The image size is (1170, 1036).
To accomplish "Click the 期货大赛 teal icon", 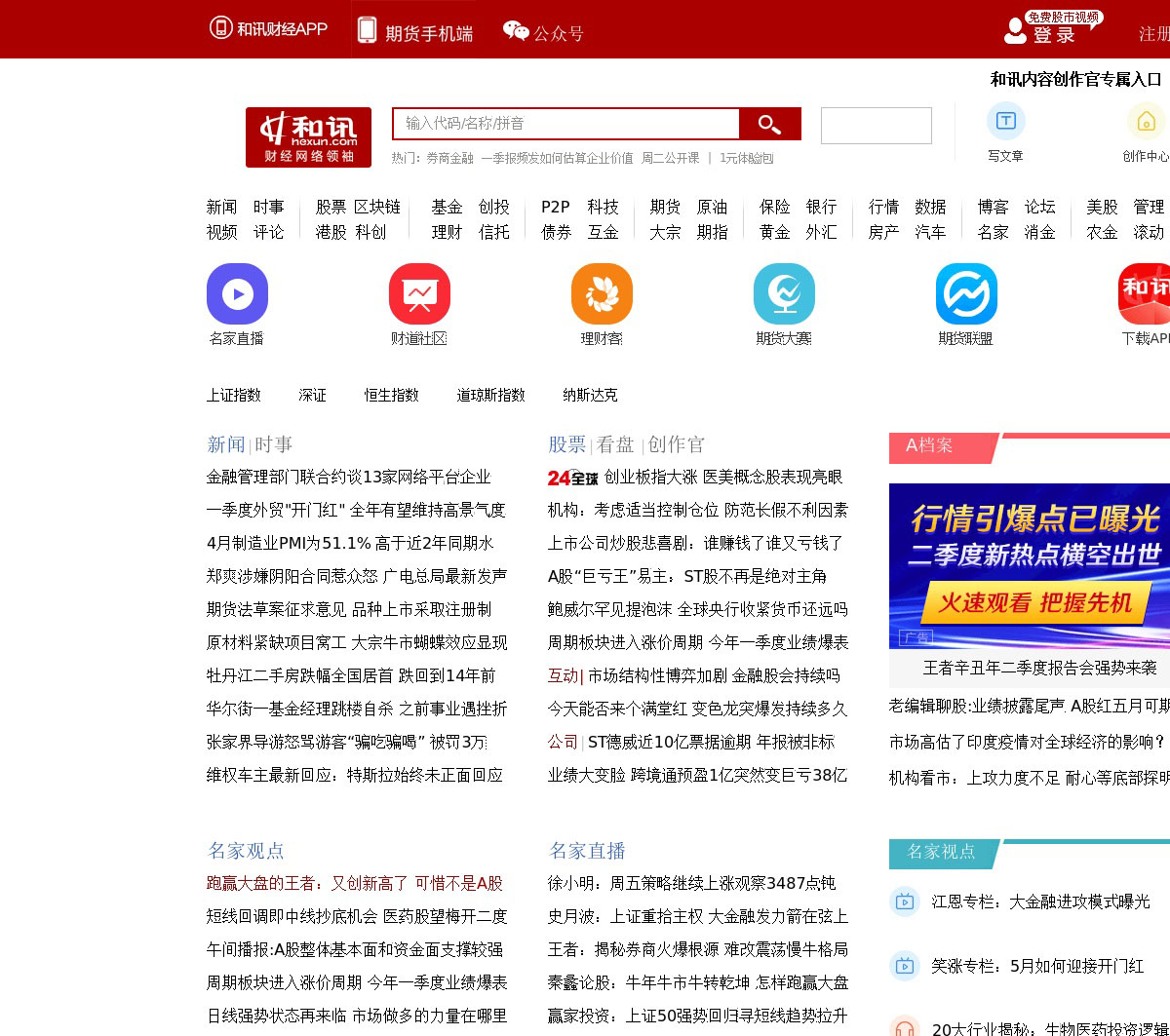I will pos(784,294).
